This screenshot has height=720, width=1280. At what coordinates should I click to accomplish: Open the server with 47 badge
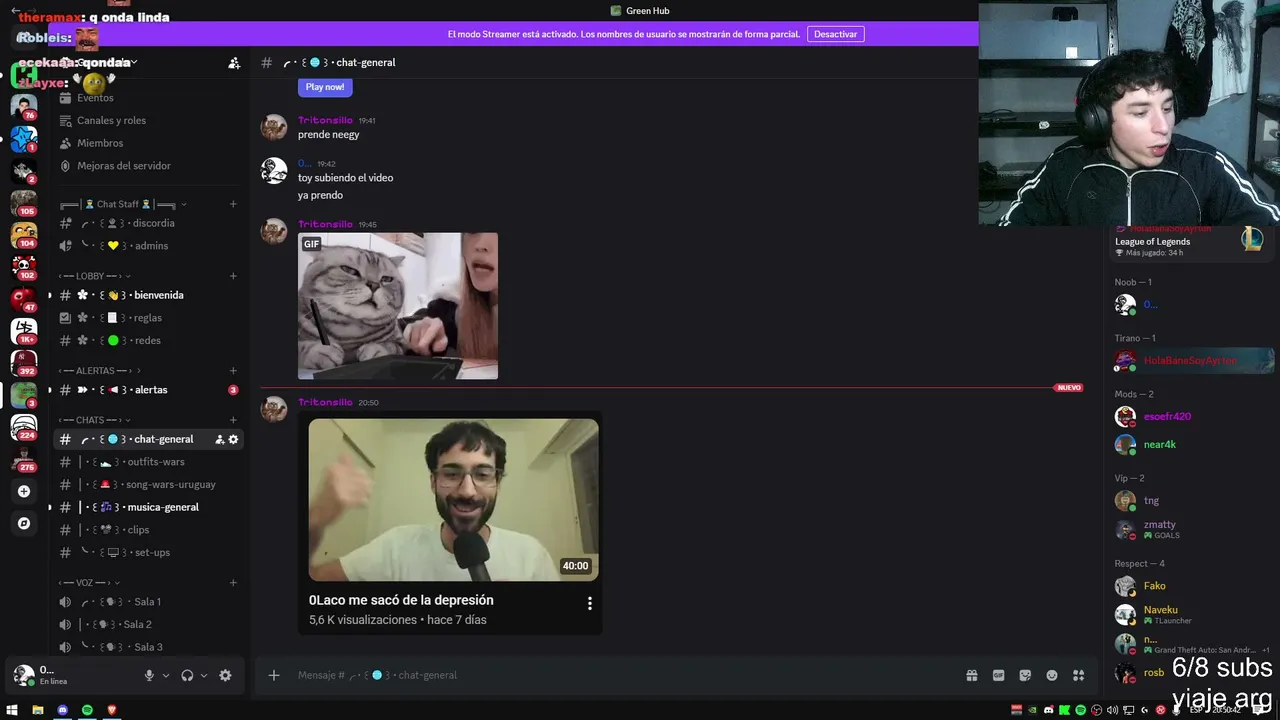24,298
